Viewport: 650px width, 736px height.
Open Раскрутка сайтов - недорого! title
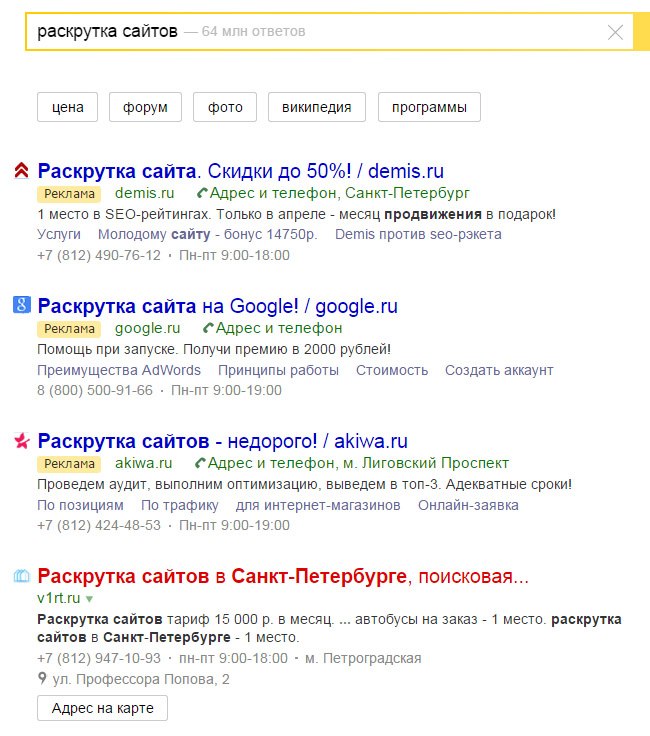(x=222, y=441)
